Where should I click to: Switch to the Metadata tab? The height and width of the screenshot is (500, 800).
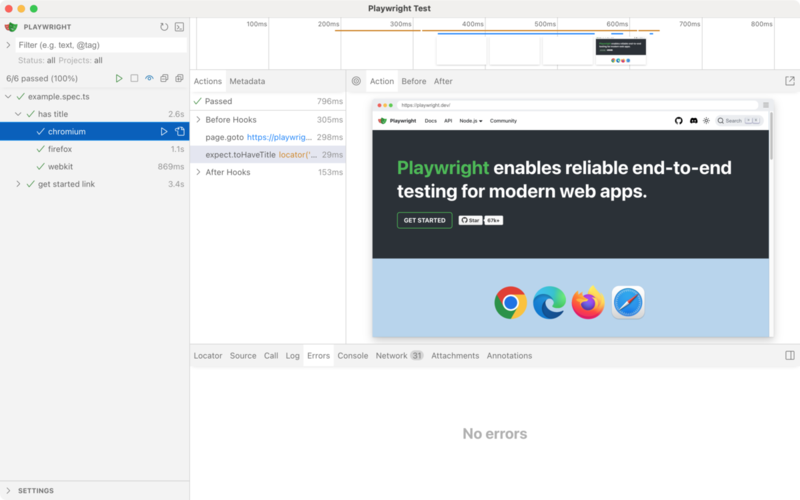coord(247,81)
